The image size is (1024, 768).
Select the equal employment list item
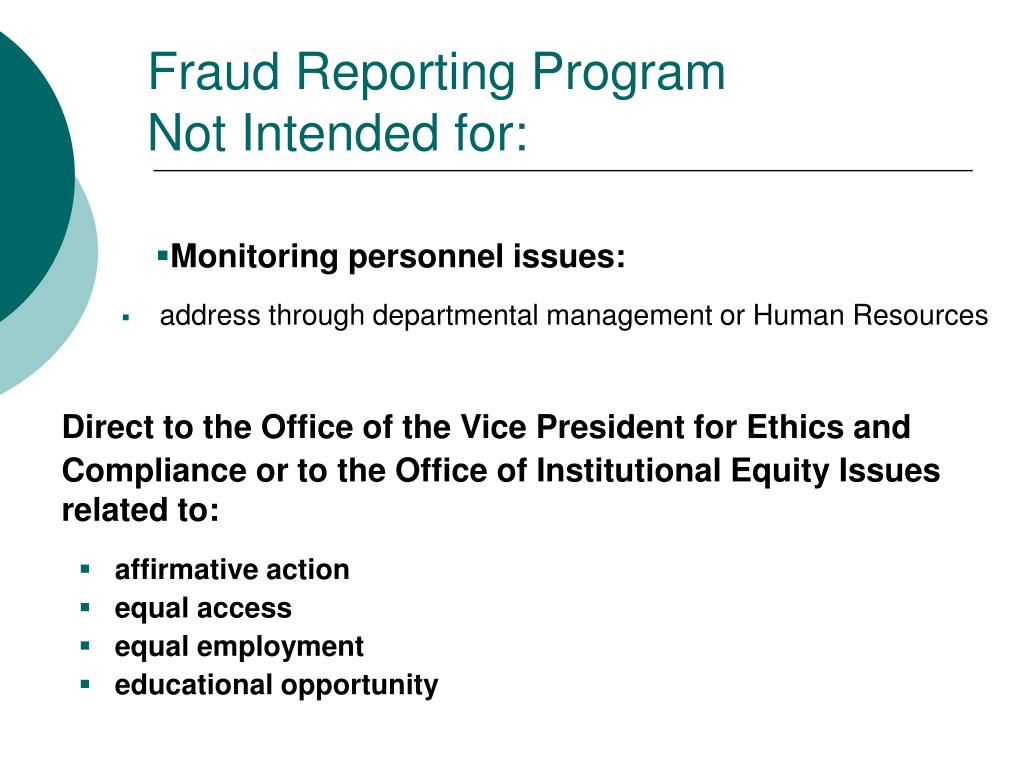point(239,647)
